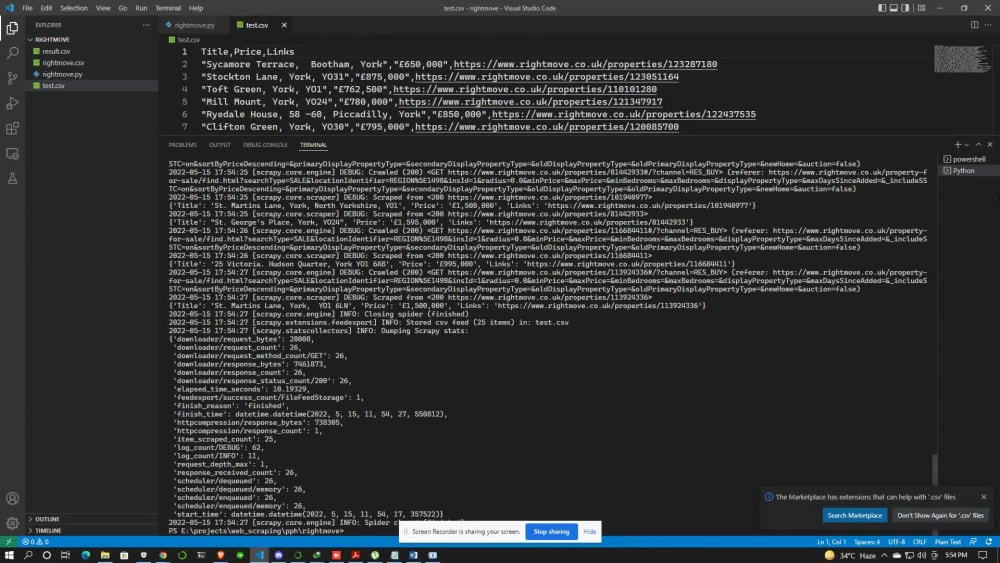The image size is (1000, 563).
Task: Select the test.csv editor tab
Action: click(x=257, y=25)
